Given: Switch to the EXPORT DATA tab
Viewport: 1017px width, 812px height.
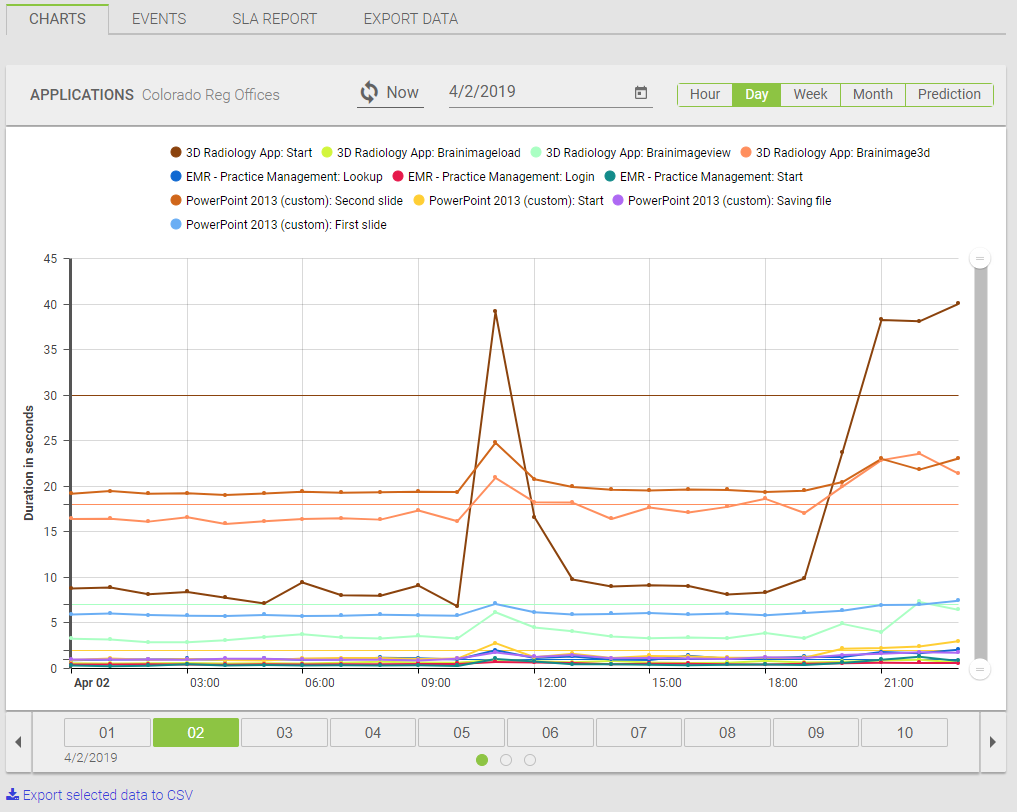Looking at the screenshot, I should tap(410, 18).
